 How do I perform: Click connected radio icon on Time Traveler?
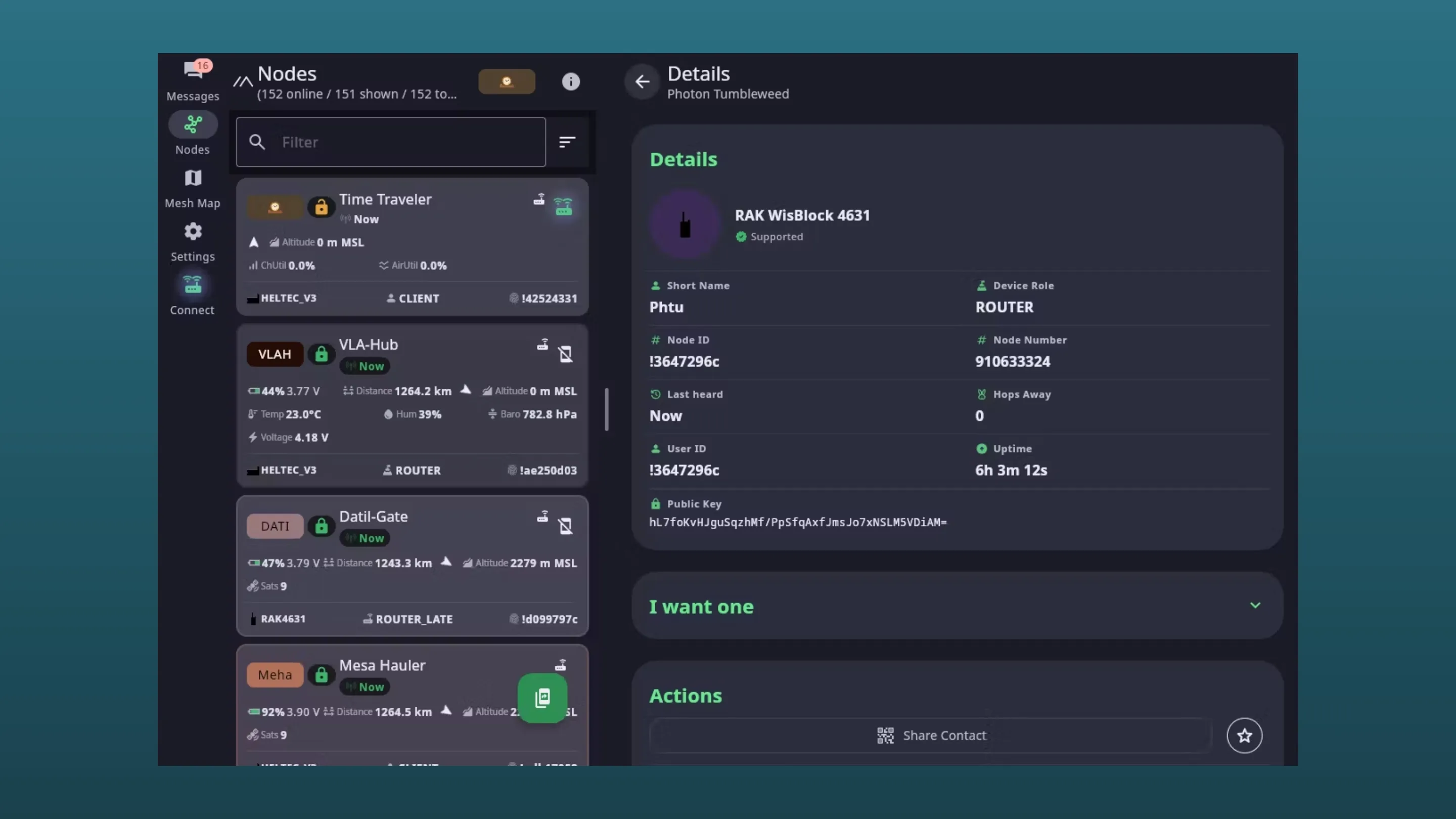coord(563,206)
